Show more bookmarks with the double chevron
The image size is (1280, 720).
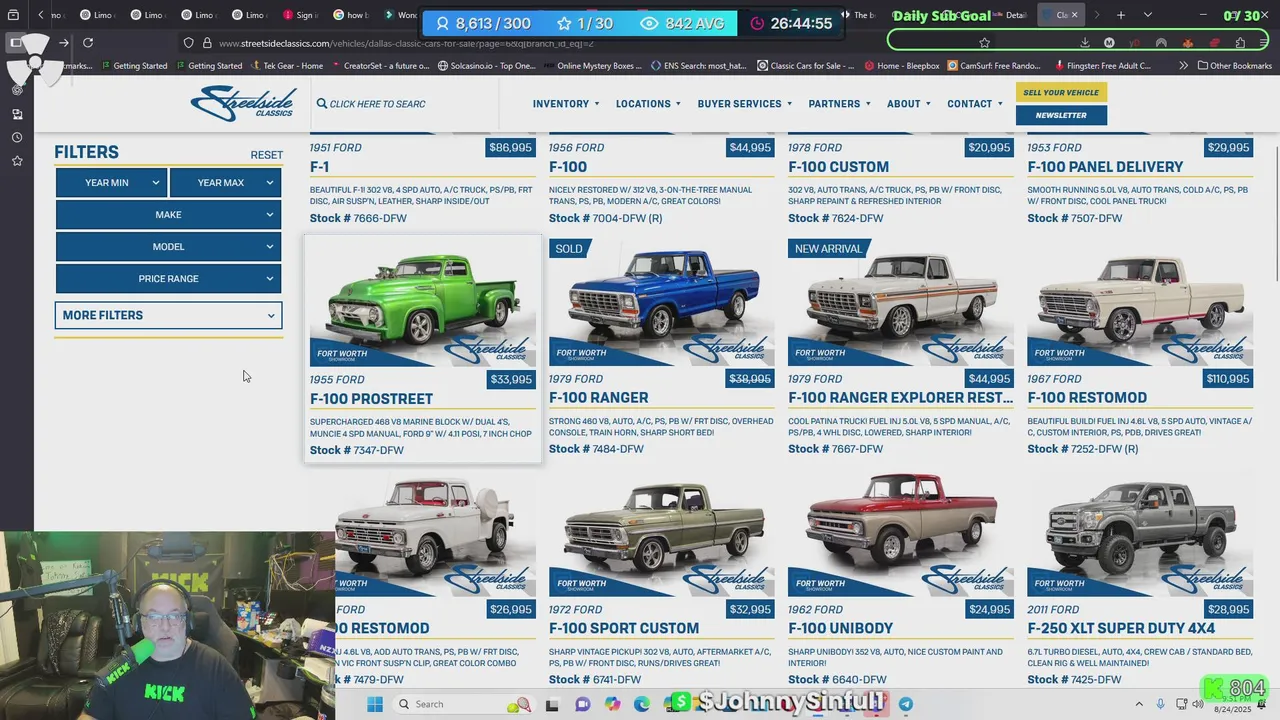click(x=1184, y=66)
